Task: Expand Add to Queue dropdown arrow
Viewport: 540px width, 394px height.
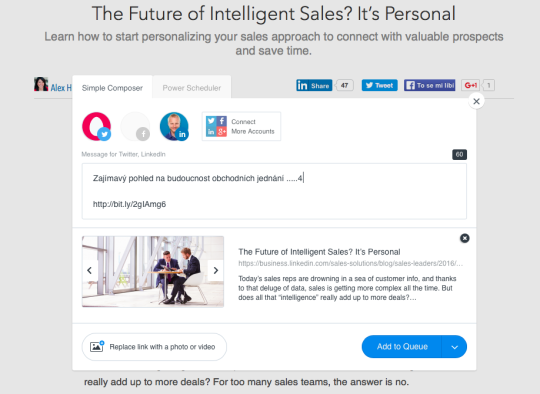Action: coord(455,347)
